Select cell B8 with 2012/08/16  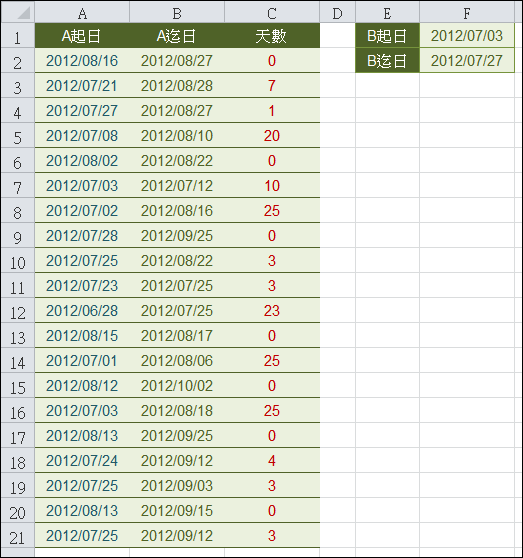[177, 211]
